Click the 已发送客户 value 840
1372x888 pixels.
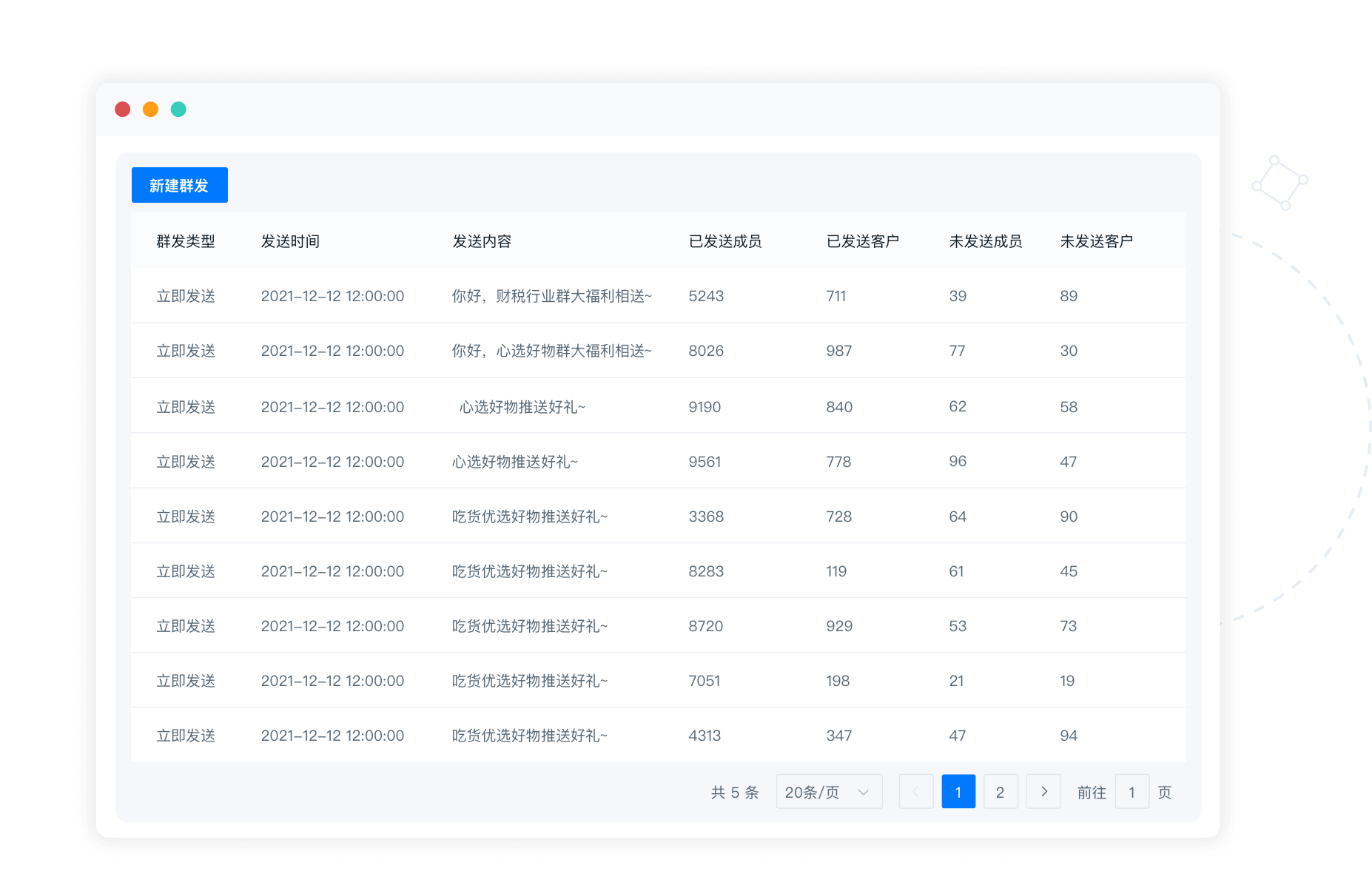tap(839, 407)
